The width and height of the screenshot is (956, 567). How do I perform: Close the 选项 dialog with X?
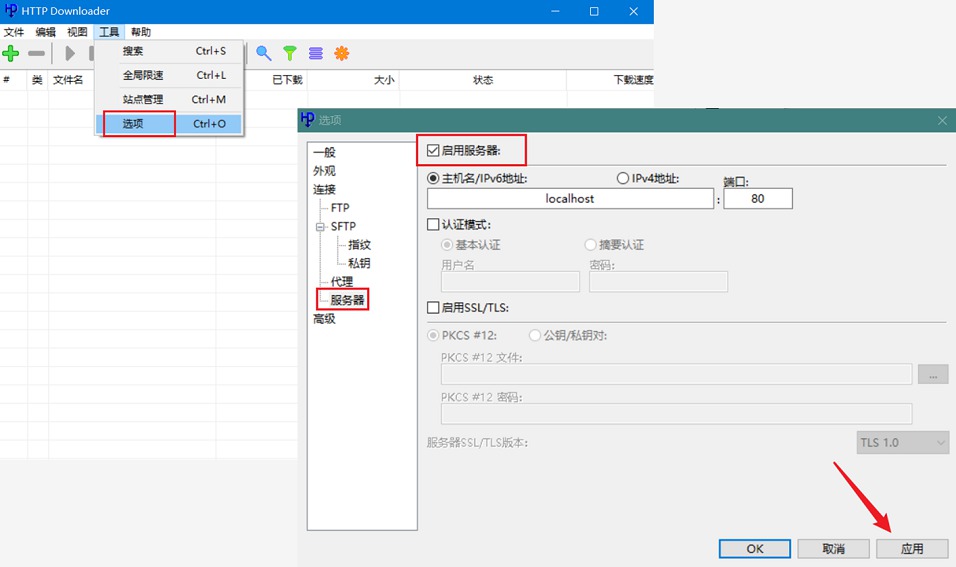(x=942, y=121)
